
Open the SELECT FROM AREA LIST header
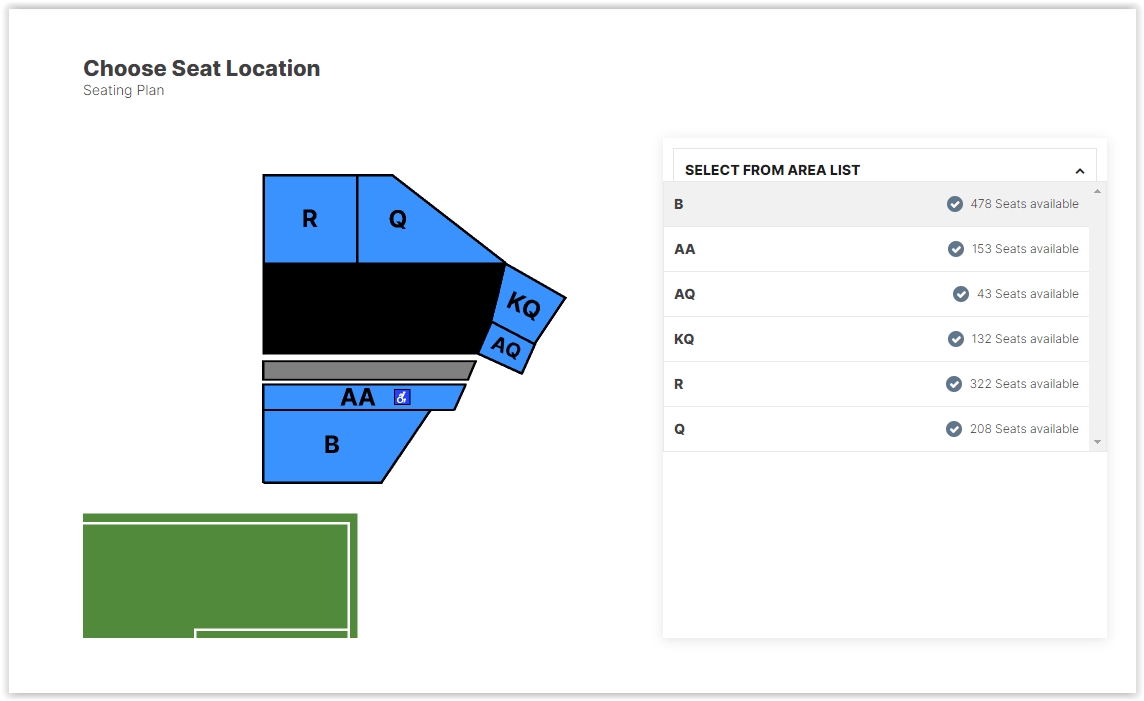pos(884,167)
